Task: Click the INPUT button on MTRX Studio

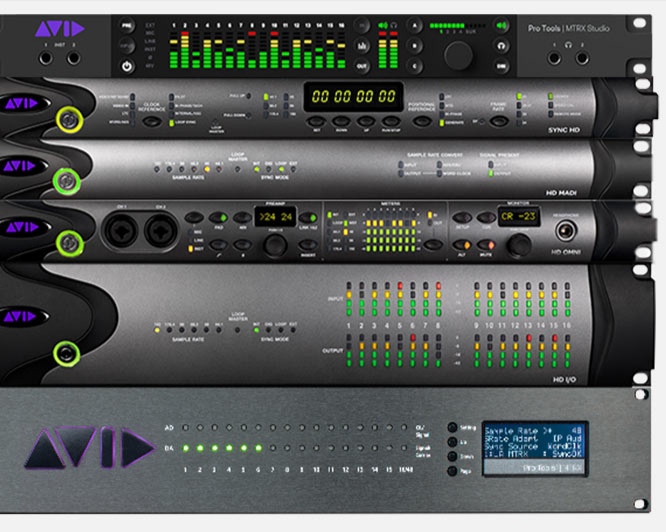Action: 127,45
